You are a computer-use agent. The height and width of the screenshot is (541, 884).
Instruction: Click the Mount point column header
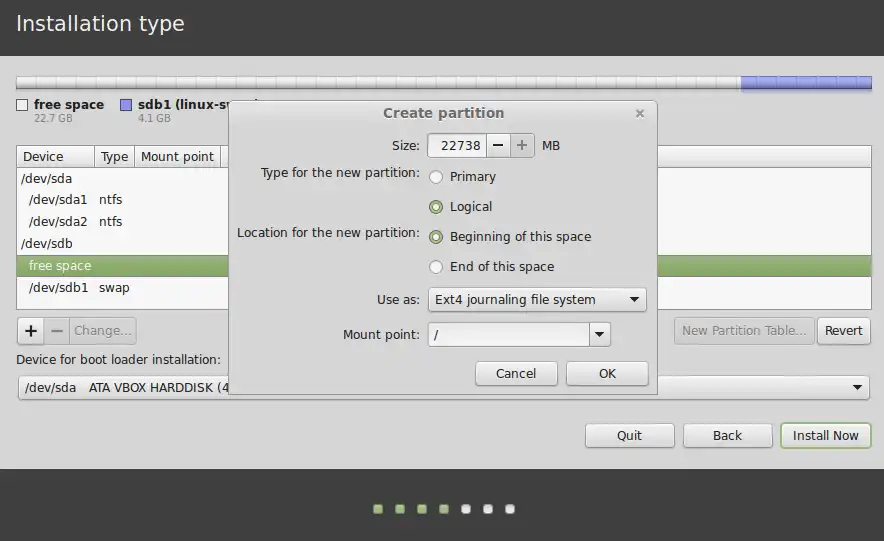point(178,157)
